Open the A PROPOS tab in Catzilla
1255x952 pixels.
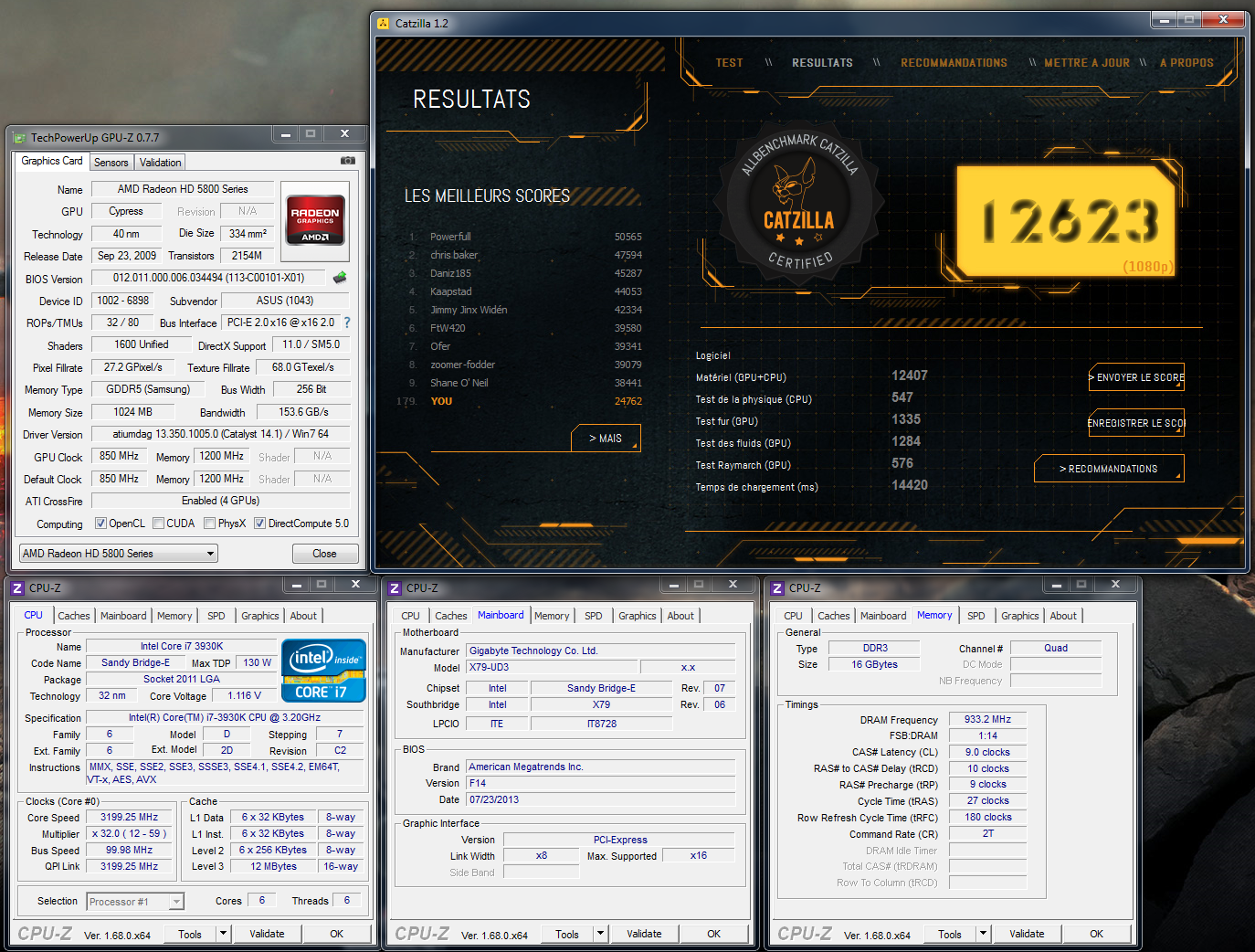(x=1186, y=63)
